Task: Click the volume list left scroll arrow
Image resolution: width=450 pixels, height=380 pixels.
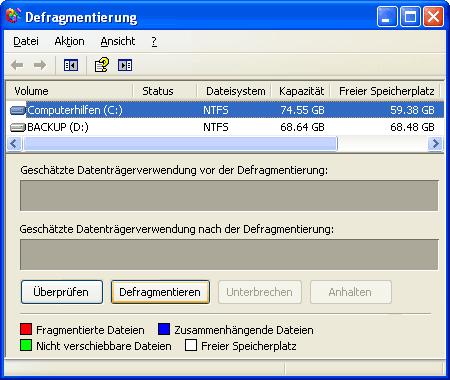Action: (x=14, y=144)
